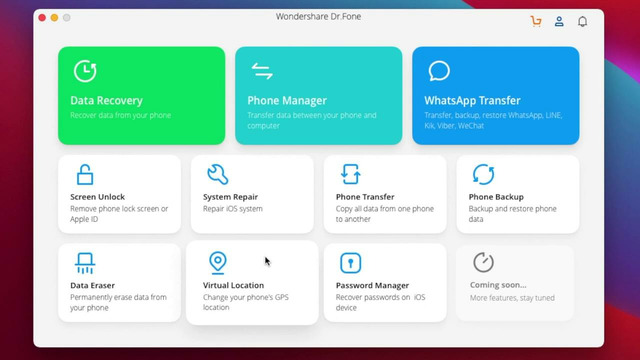The height and width of the screenshot is (360, 640).
Task: Select the System Repair label
Action: pos(230,197)
